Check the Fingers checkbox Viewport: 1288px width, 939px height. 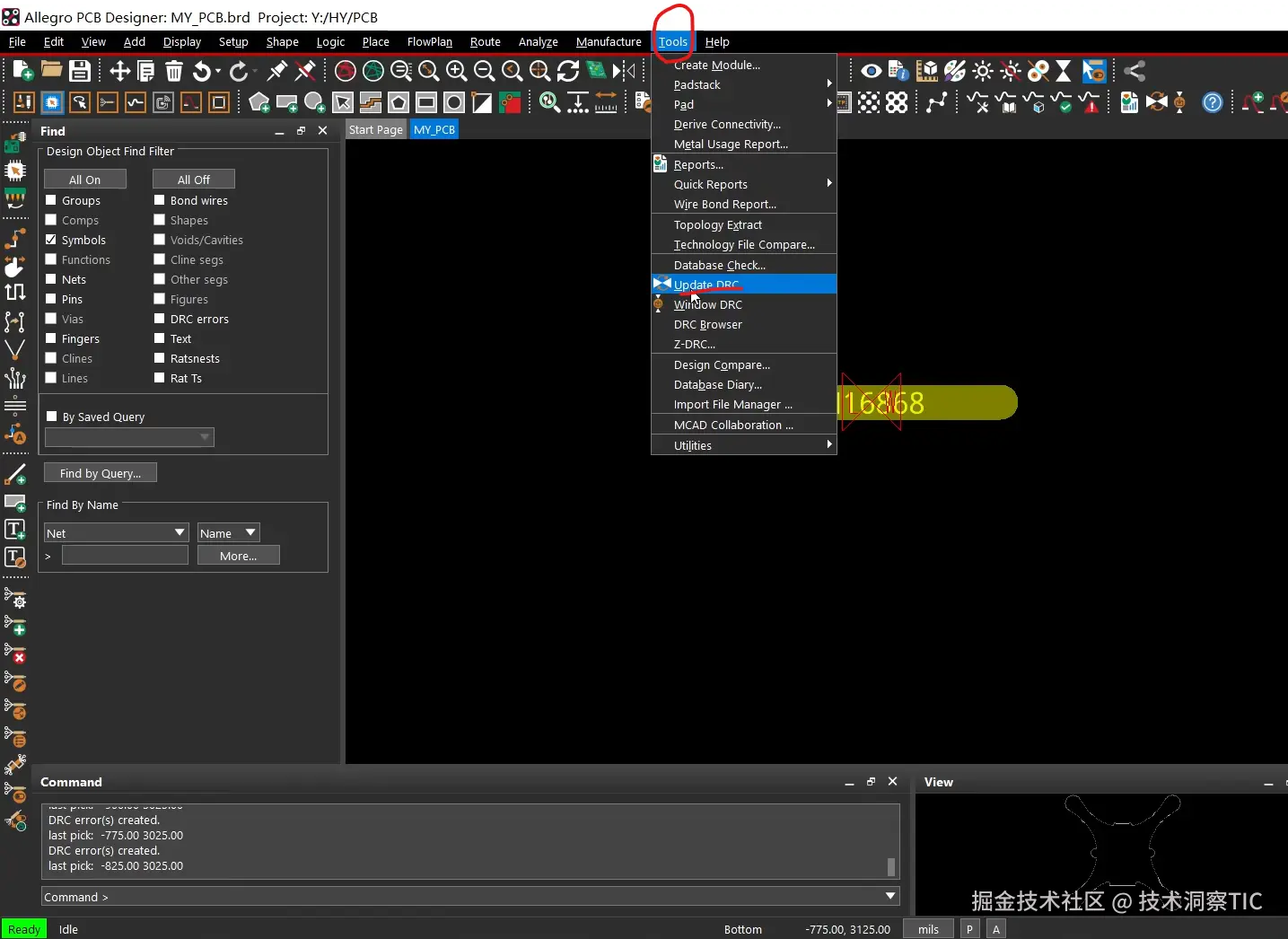click(51, 338)
